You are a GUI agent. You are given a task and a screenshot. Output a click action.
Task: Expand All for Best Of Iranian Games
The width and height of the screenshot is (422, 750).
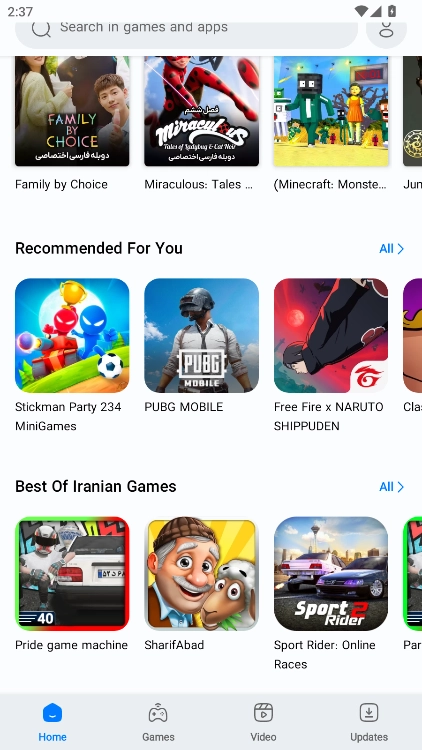point(391,487)
